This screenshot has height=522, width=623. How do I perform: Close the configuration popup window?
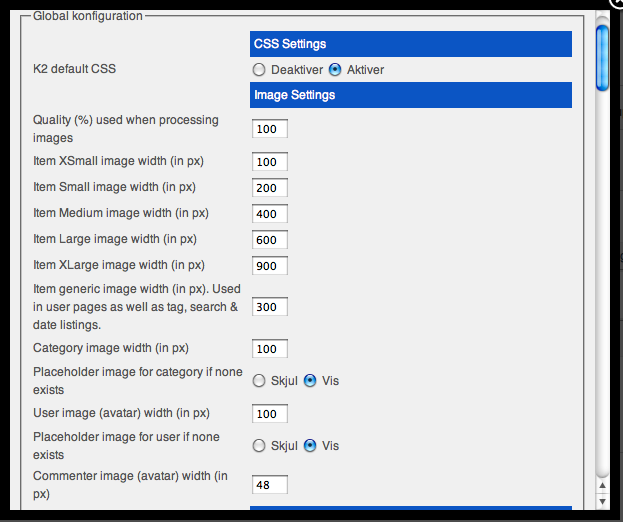617,3
